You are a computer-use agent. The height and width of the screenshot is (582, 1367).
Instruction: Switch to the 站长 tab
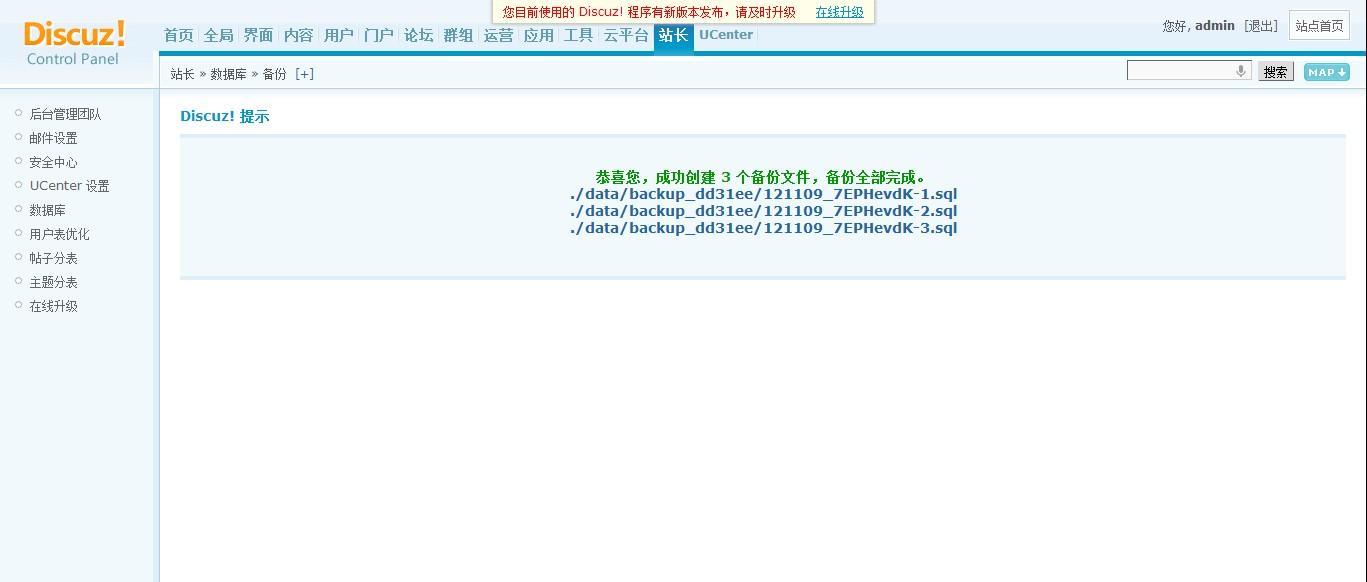(673, 34)
